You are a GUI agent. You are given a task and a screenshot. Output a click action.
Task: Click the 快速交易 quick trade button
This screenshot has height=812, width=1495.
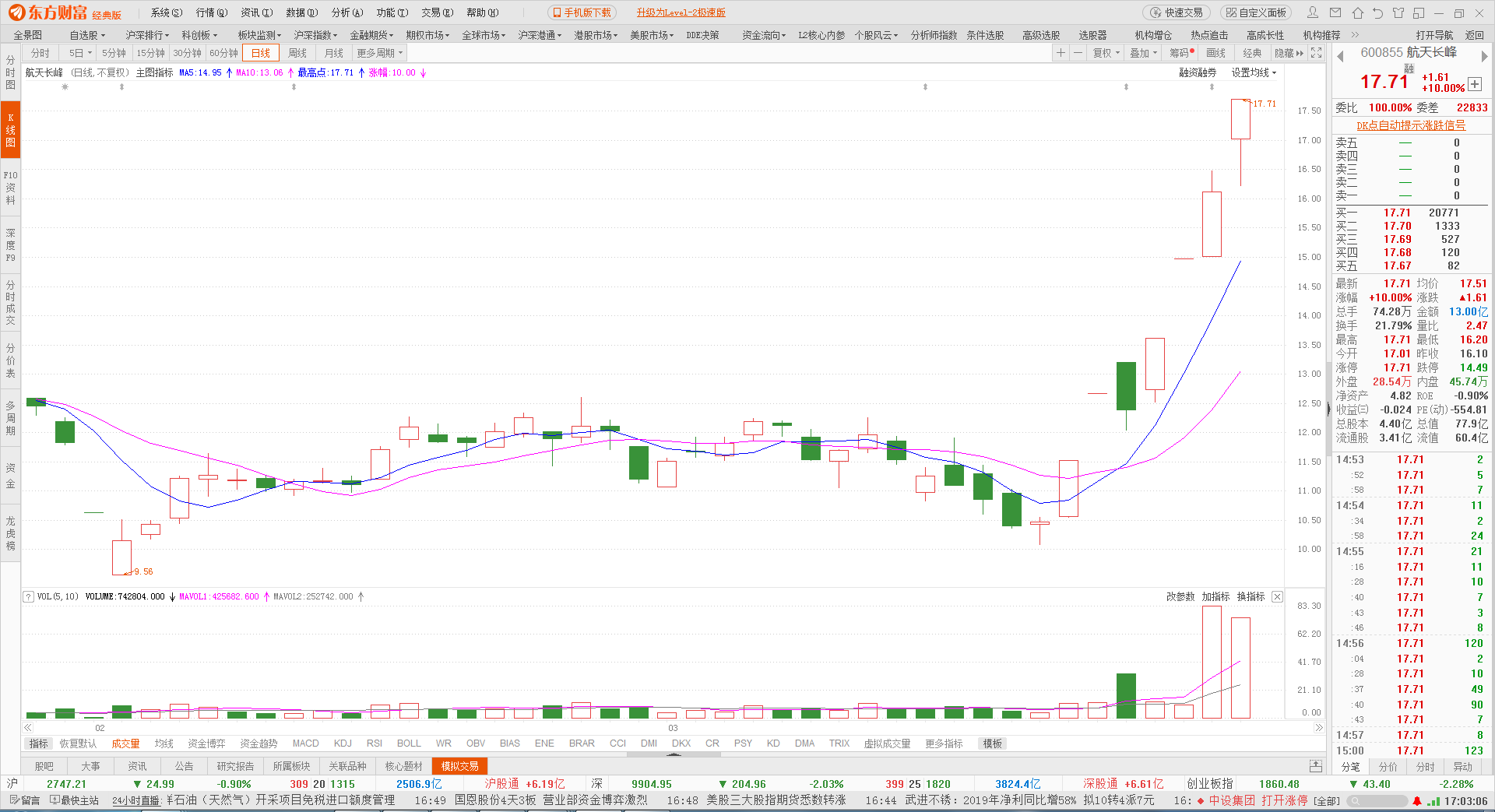click(x=1177, y=12)
